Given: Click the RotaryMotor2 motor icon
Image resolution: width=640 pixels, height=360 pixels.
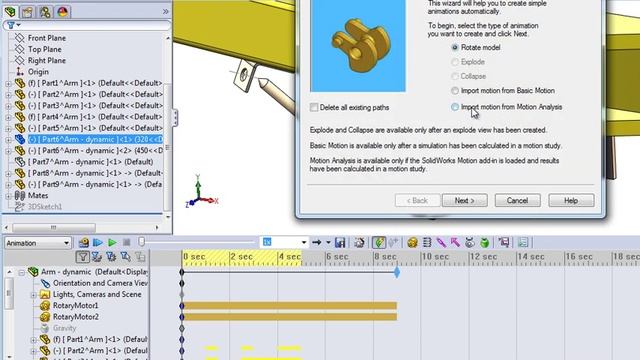Looking at the screenshot, I should pyautogui.click(x=44, y=317).
